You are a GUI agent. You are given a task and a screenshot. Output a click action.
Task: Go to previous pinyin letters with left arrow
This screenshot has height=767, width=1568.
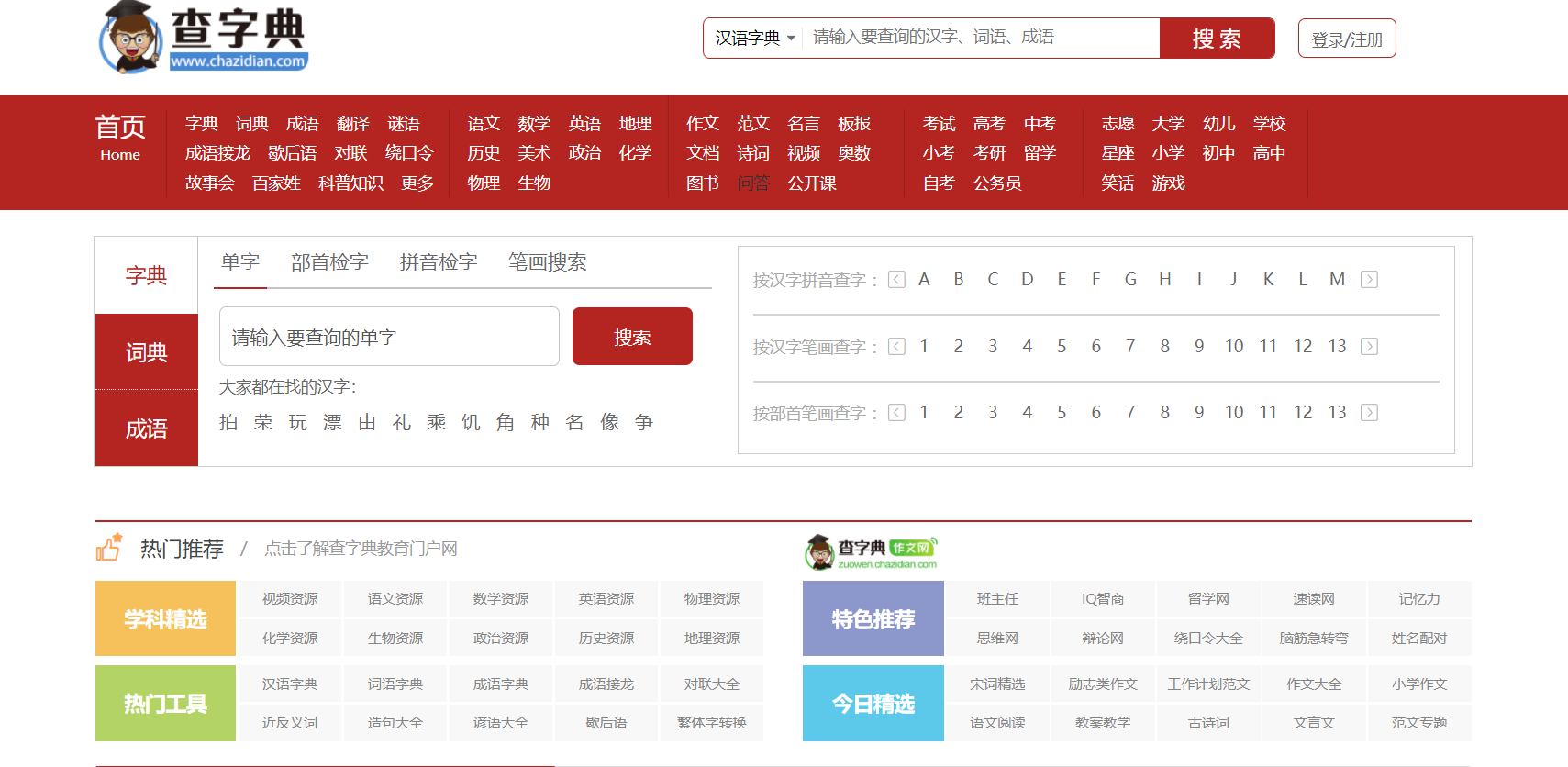[896, 280]
